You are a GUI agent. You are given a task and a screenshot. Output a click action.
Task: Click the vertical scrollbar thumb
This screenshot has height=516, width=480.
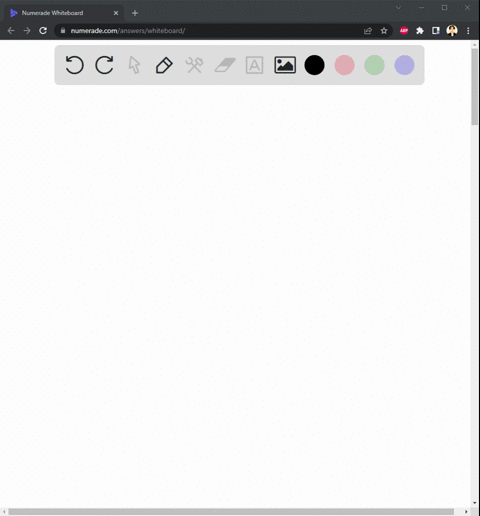pyautogui.click(x=475, y=87)
